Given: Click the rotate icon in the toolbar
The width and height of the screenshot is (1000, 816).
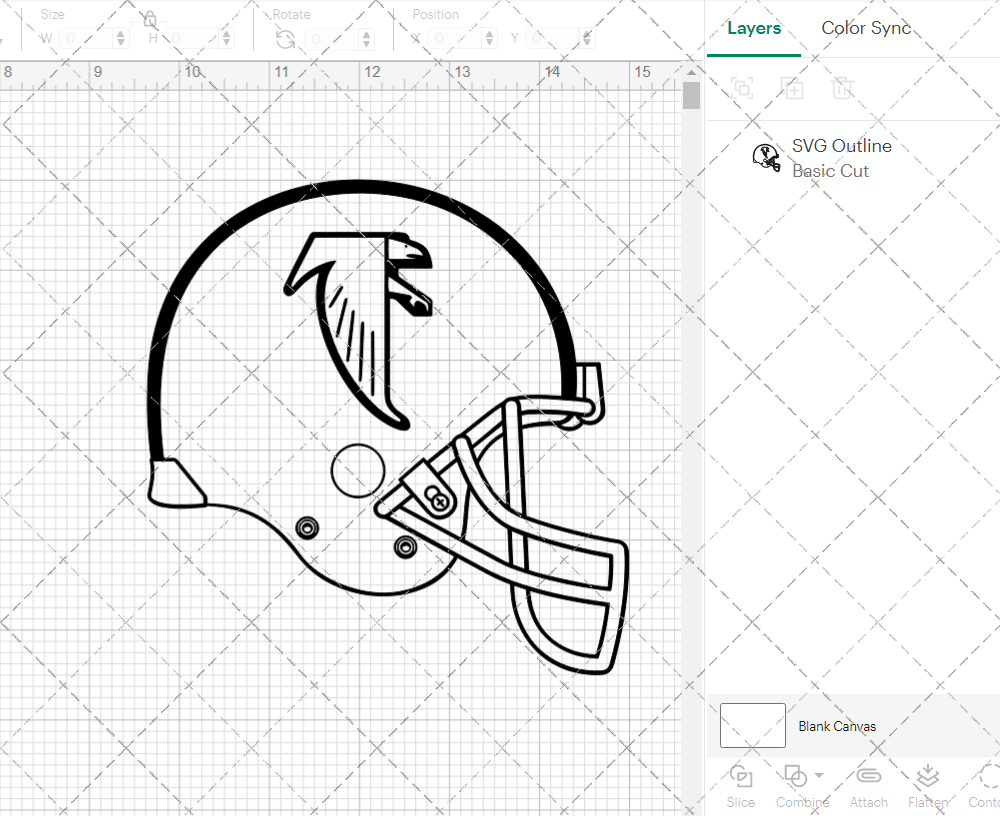Looking at the screenshot, I should (284, 37).
